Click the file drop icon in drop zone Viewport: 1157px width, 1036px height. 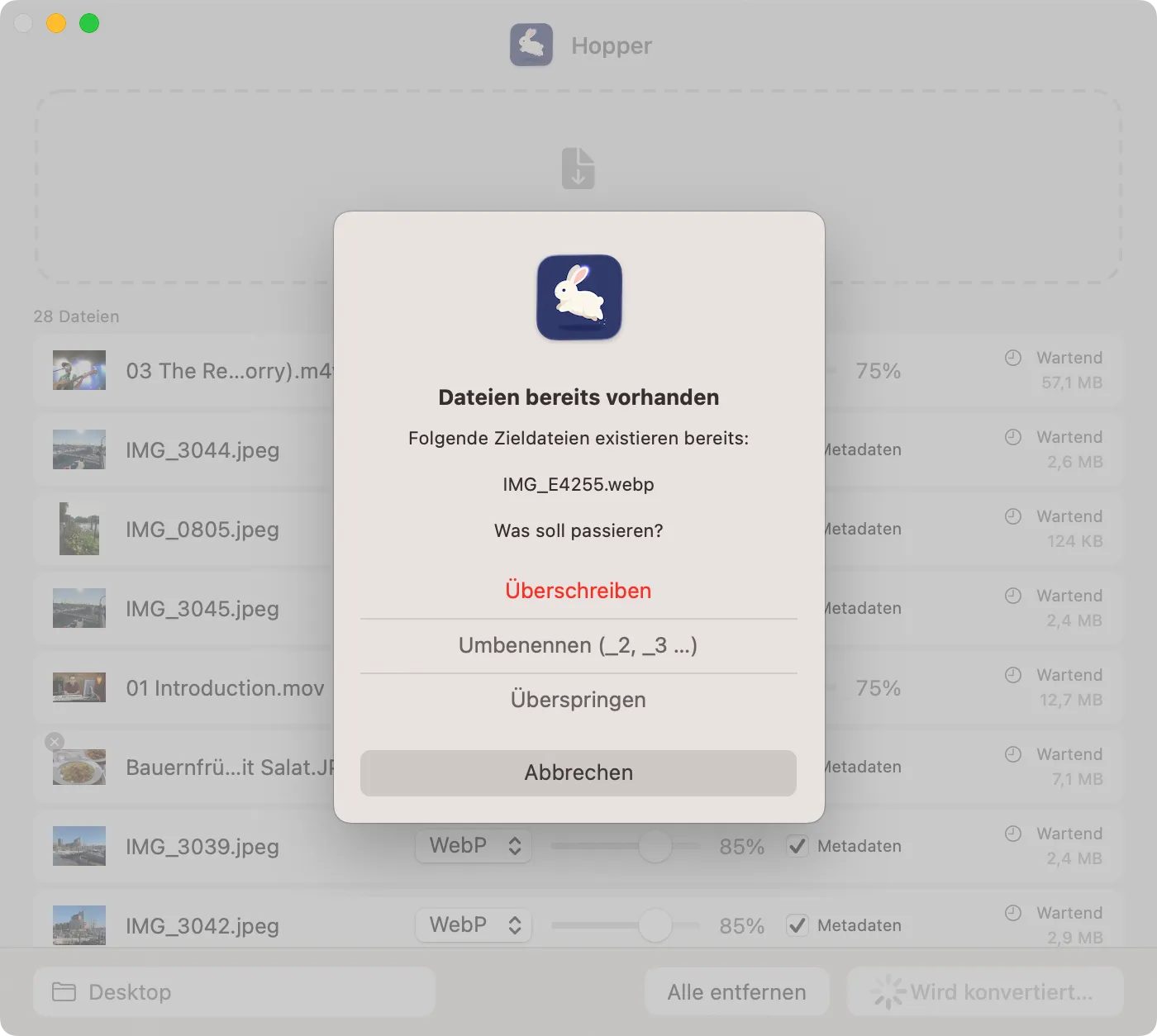pos(578,168)
